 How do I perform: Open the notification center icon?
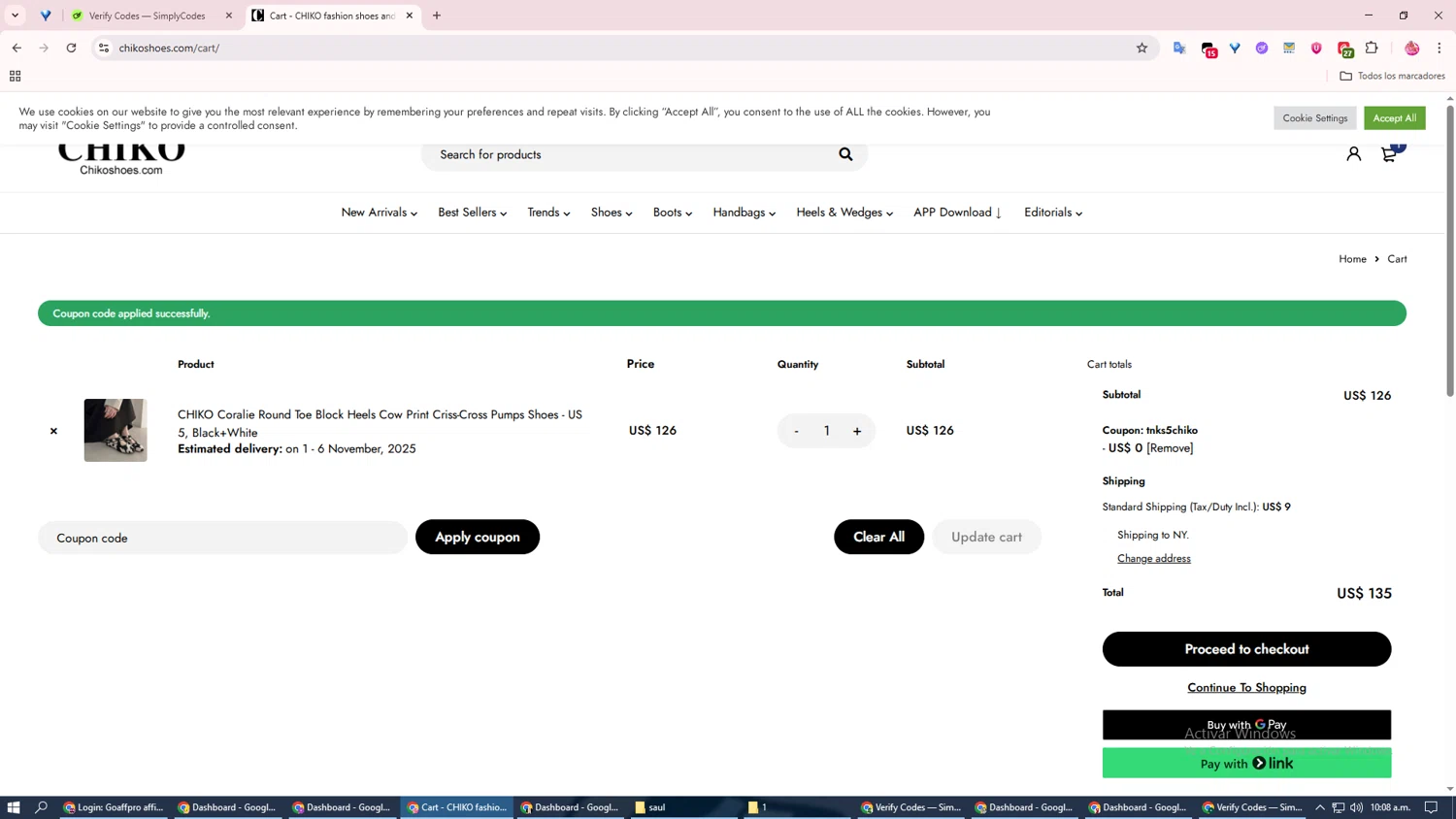click(x=1431, y=807)
